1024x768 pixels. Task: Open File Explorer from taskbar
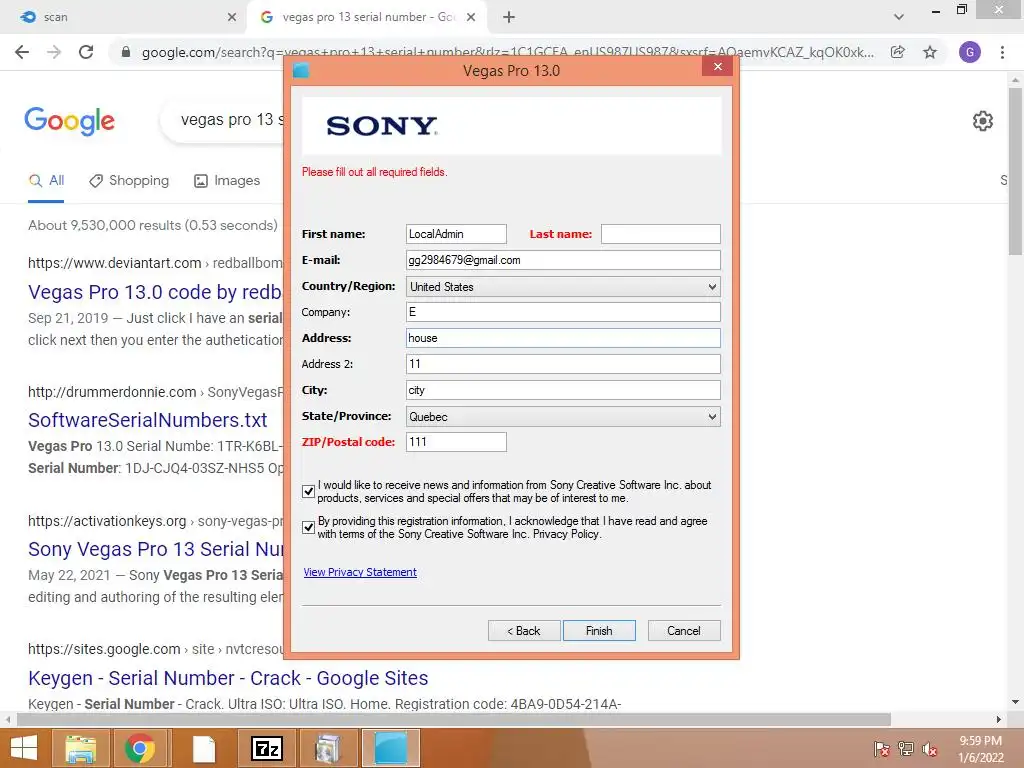[x=80, y=748]
